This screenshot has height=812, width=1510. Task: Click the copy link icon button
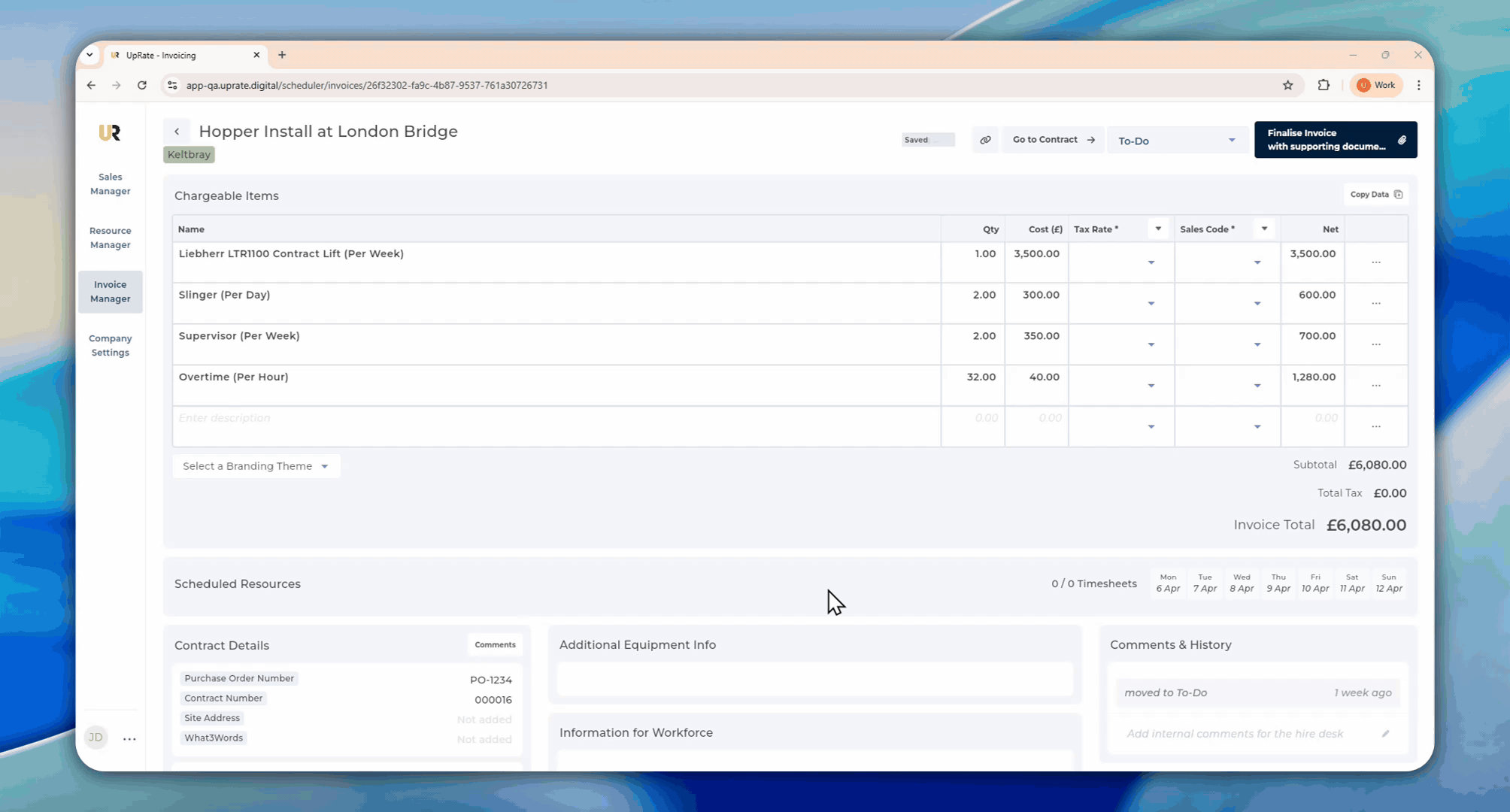point(985,140)
